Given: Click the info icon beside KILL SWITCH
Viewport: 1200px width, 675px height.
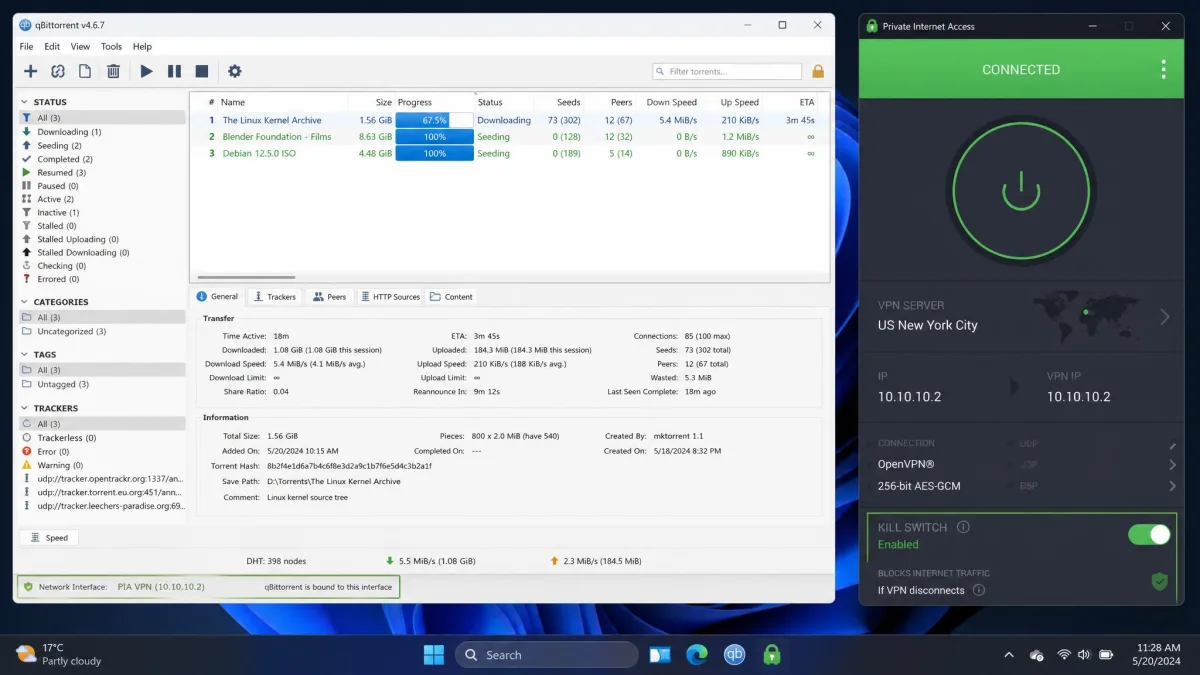Looking at the screenshot, I should [963, 527].
